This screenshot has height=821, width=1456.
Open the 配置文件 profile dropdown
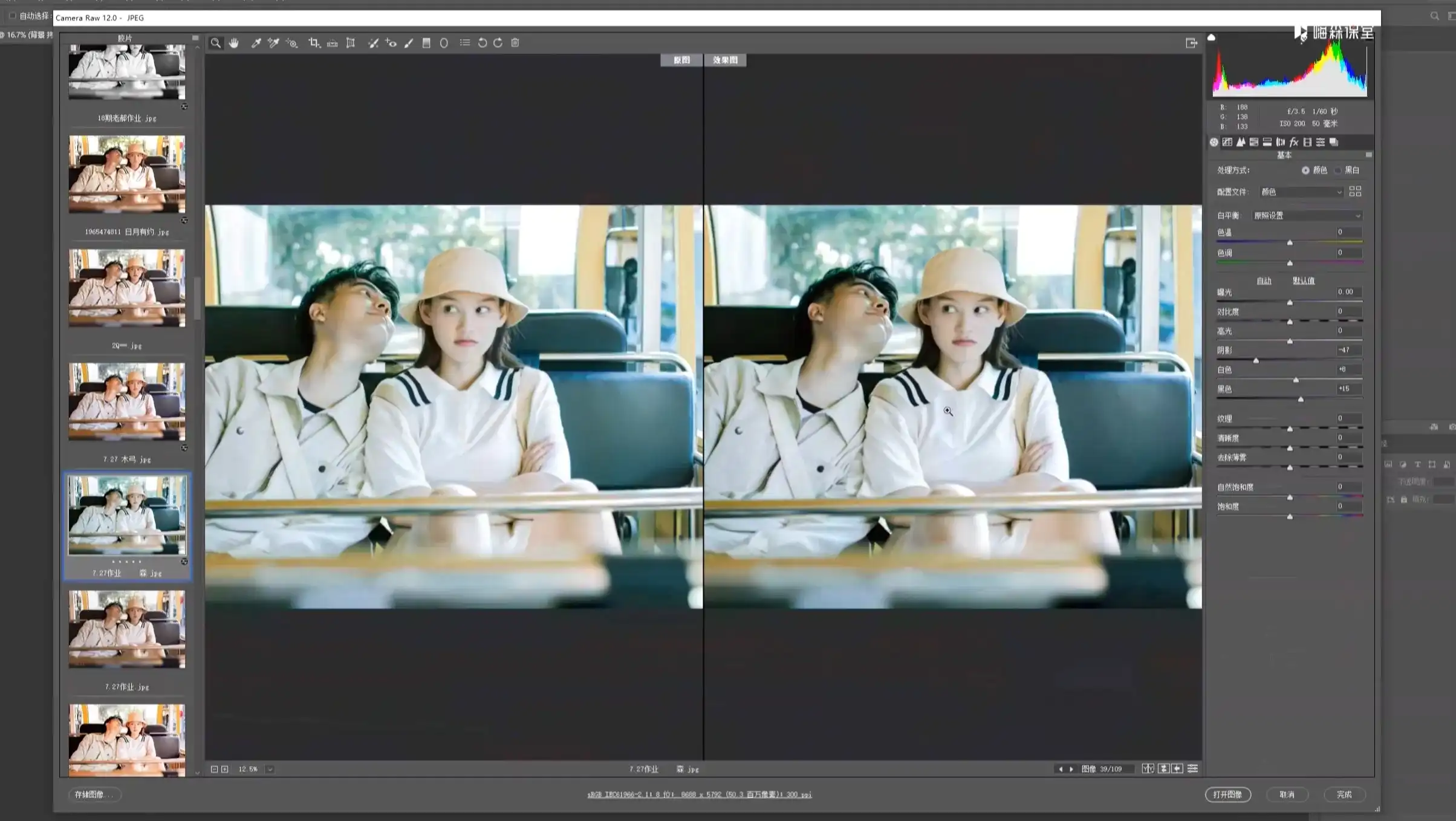[1301, 192]
